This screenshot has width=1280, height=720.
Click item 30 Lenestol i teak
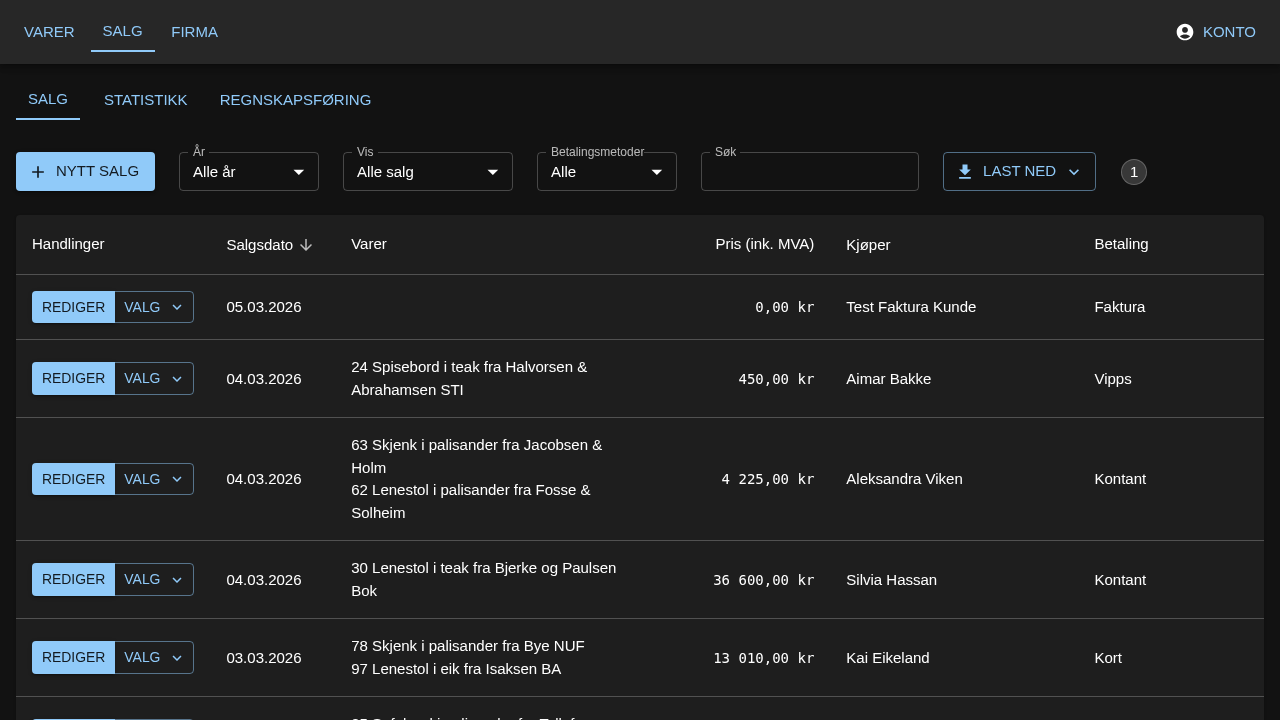pos(484,580)
